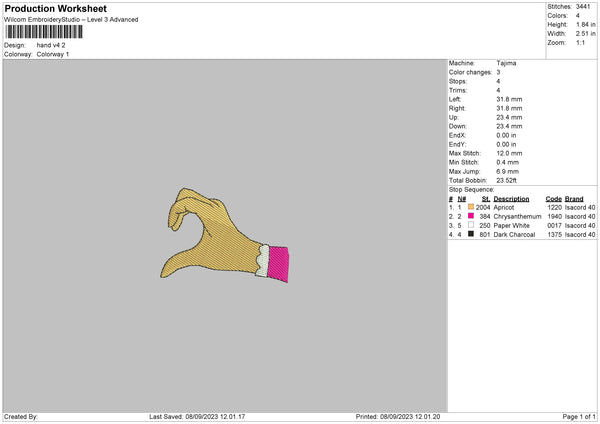The width and height of the screenshot is (600, 424).
Task: Click thread code '1220'
Action: 554,207
